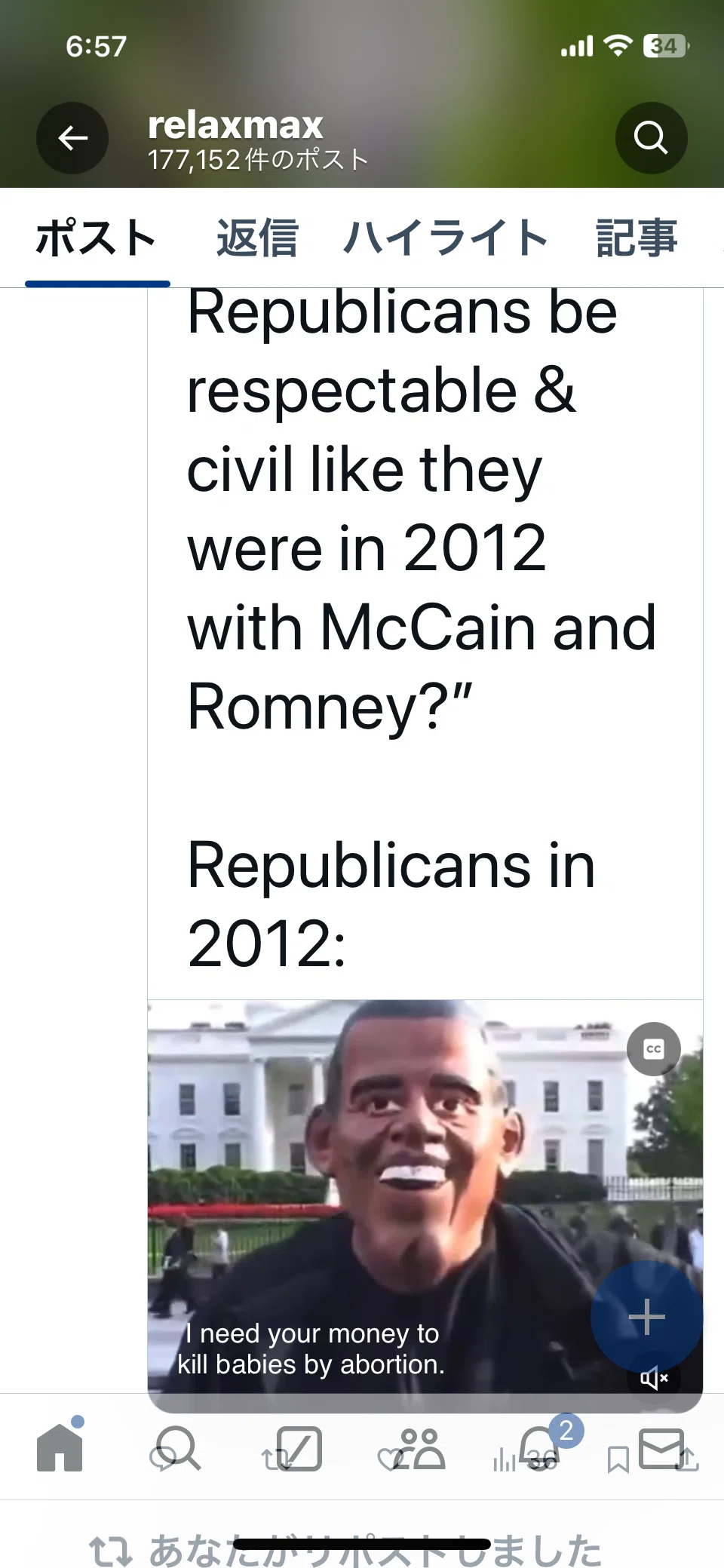Select the ポスト tab
The image size is (724, 1568).
pos(97,238)
